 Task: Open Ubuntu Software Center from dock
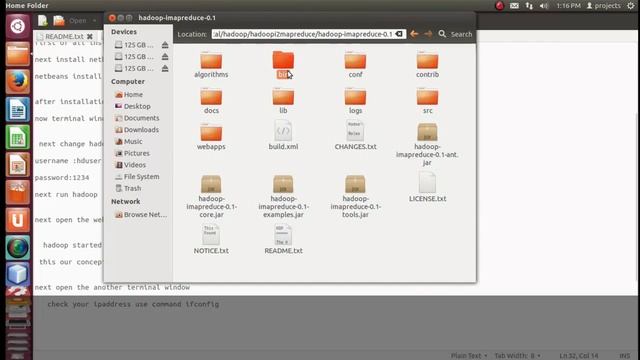pyautogui.click(x=17, y=192)
